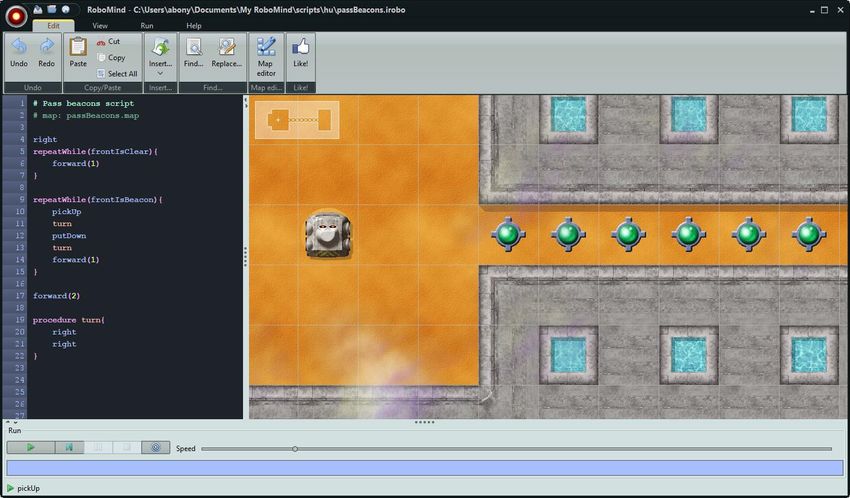
Task: Click the first quick-access icon beside the red orb
Action: click(38, 10)
